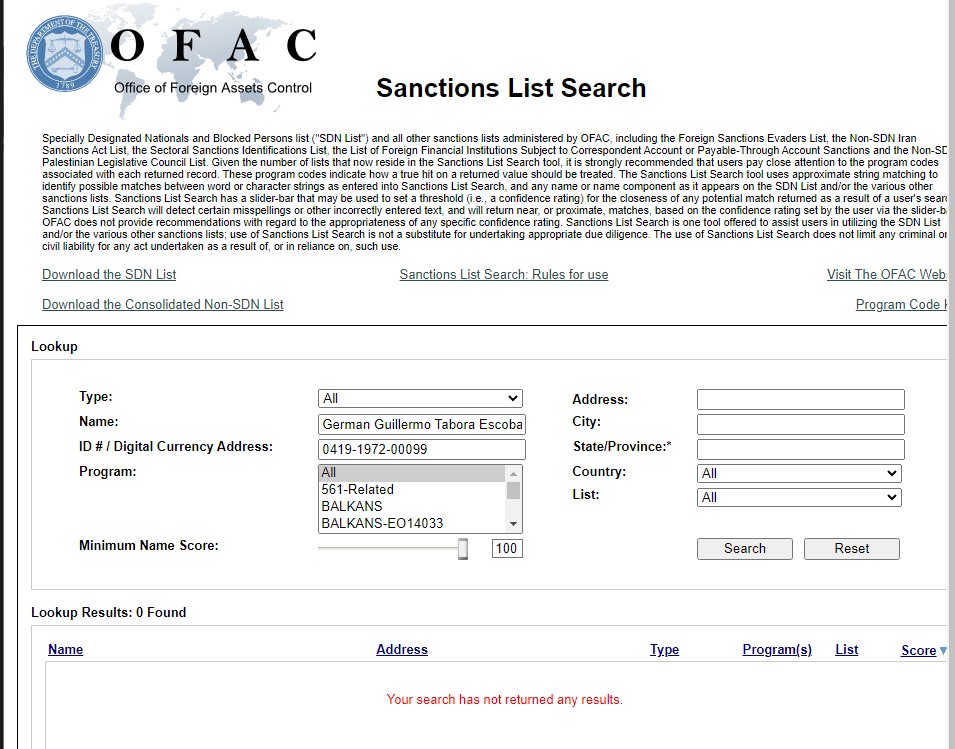The image size is (955, 749).
Task: Download the Consolidated Non-SDN List
Action: (163, 304)
